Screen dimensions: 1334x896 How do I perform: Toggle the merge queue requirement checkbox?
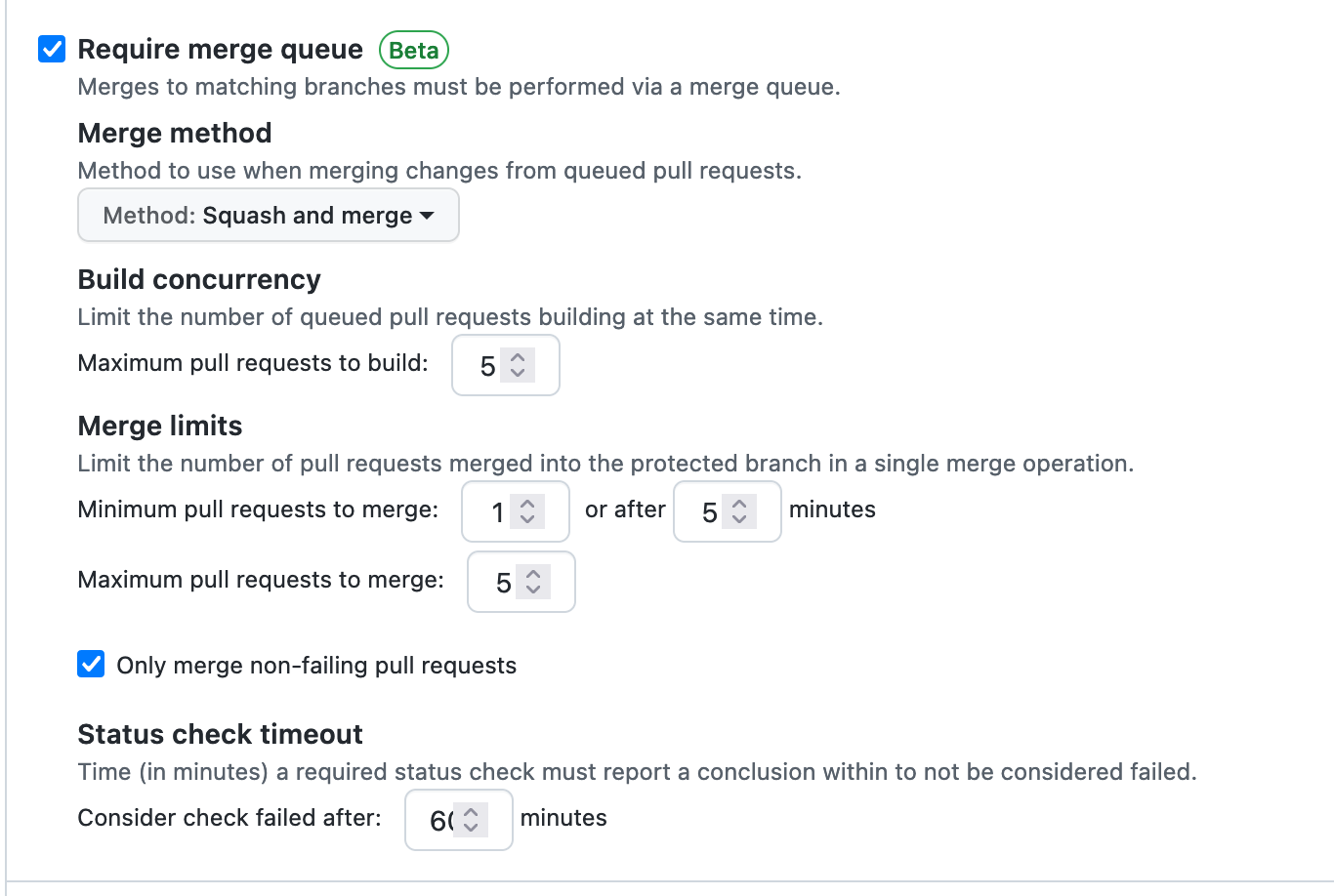click(51, 48)
